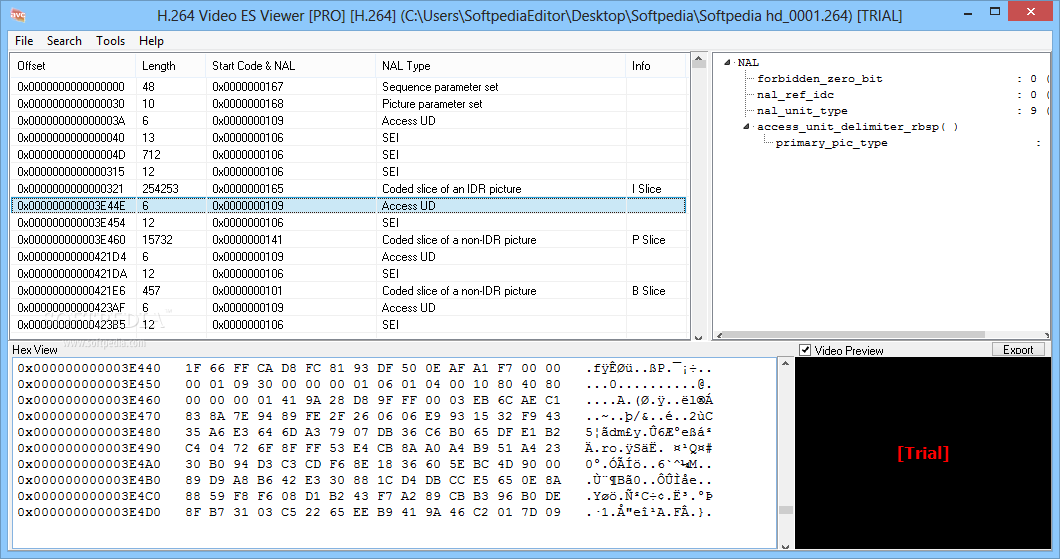Click Hex View scrollbar down arrow
Image resolution: width=1060 pixels, height=559 pixels.
785,545
